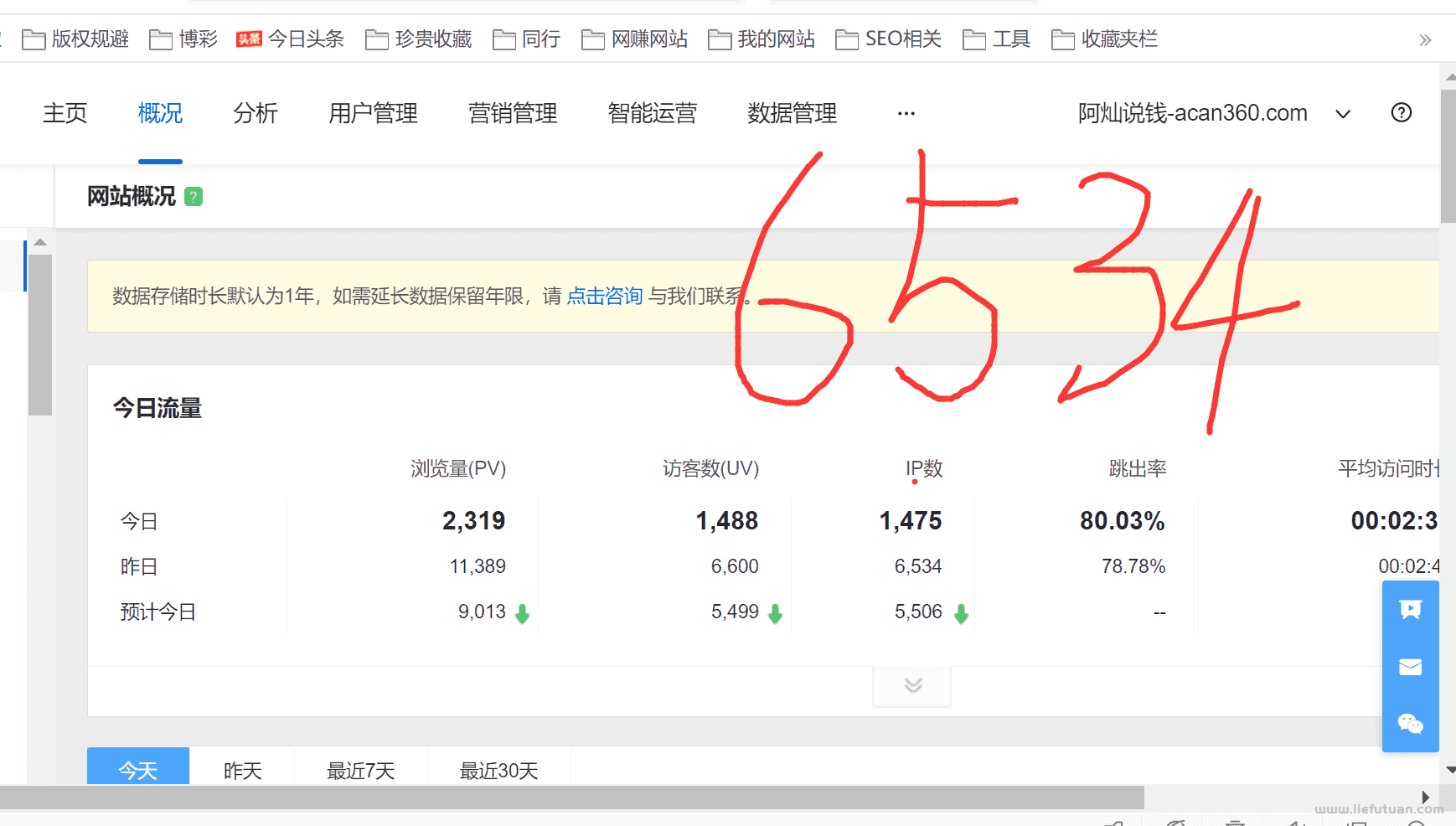The width and height of the screenshot is (1456, 826).
Task: Click the up arrow of left sidebar scrollbar
Action: pyautogui.click(x=39, y=242)
